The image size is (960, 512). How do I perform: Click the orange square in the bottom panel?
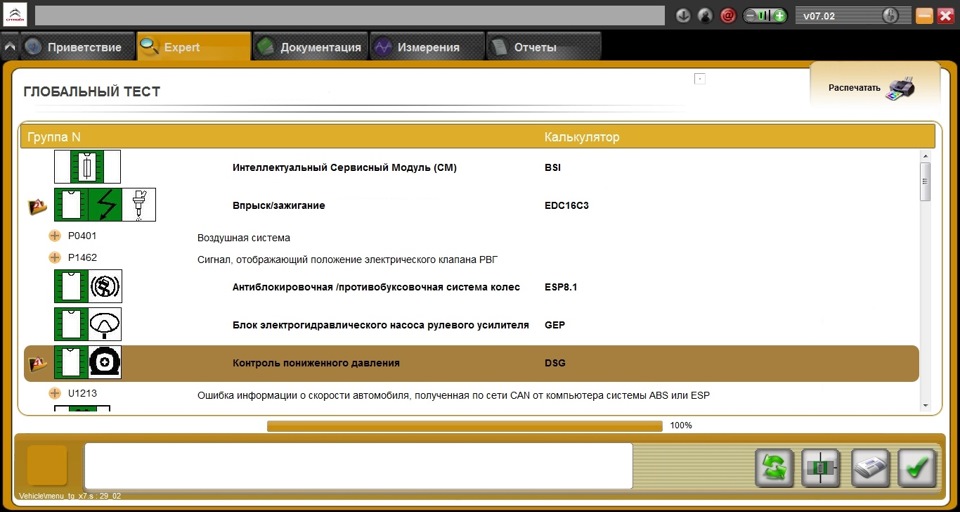pyautogui.click(x=47, y=465)
